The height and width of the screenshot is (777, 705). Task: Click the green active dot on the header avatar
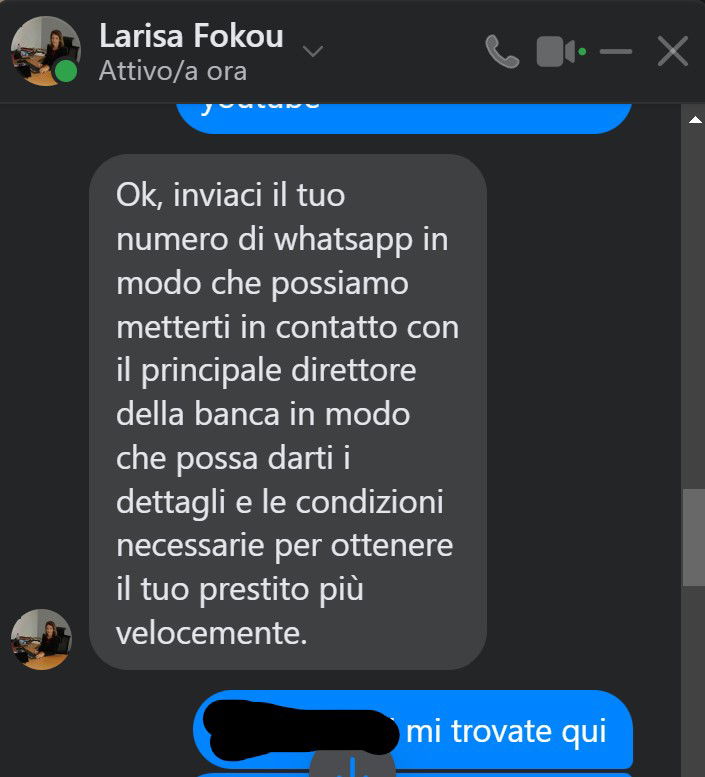pyautogui.click(x=66, y=71)
